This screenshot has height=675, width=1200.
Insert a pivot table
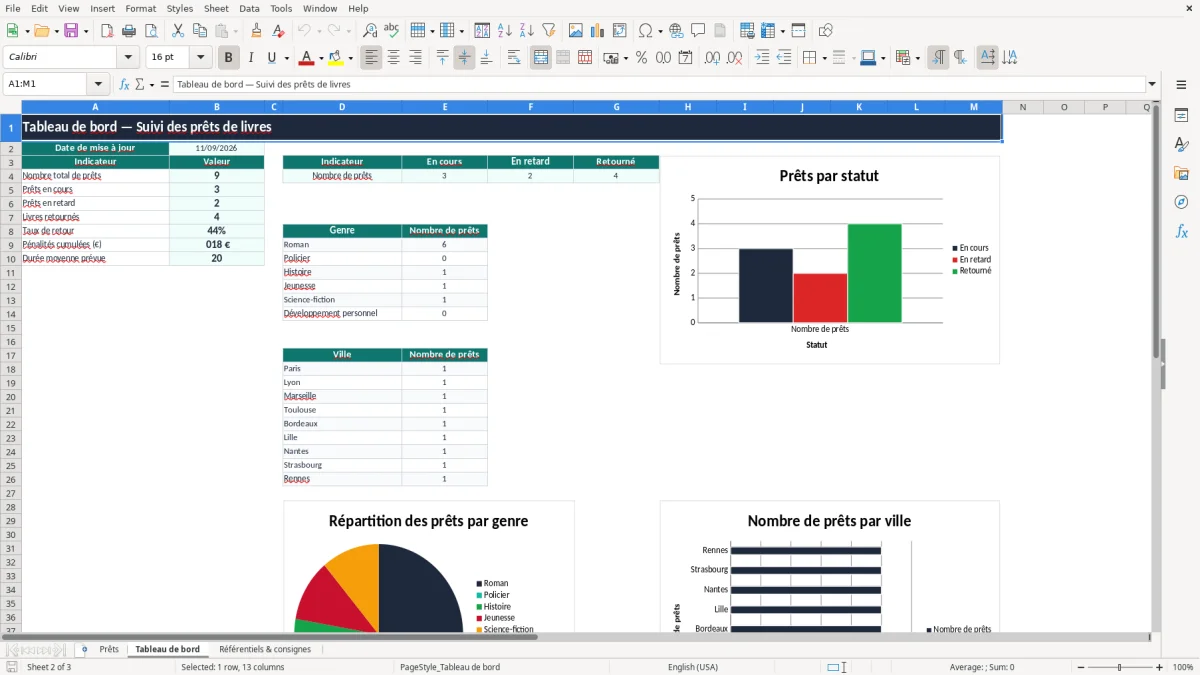tap(620, 31)
